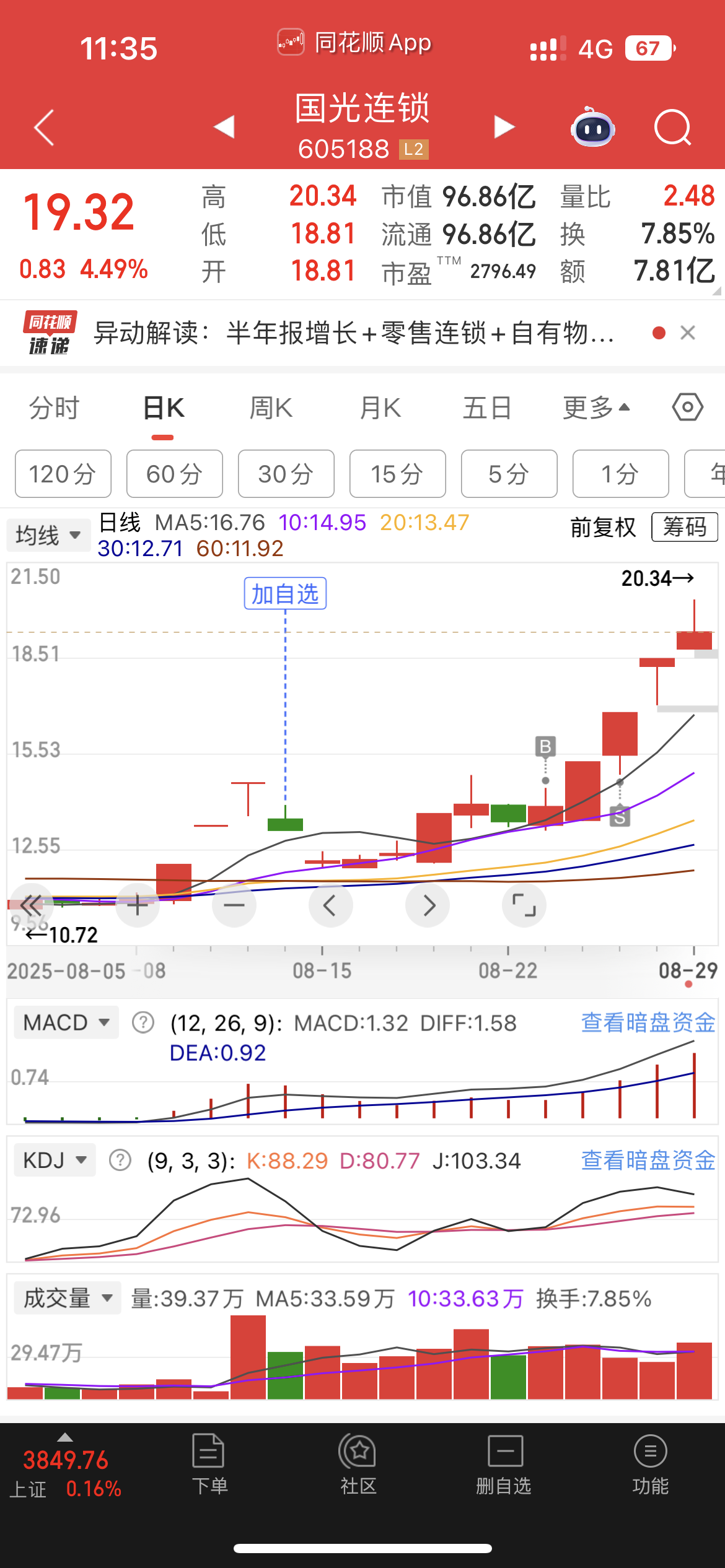This screenshot has width=725, height=1568.
Task: Open chart settings hexagon icon
Action: [x=687, y=407]
